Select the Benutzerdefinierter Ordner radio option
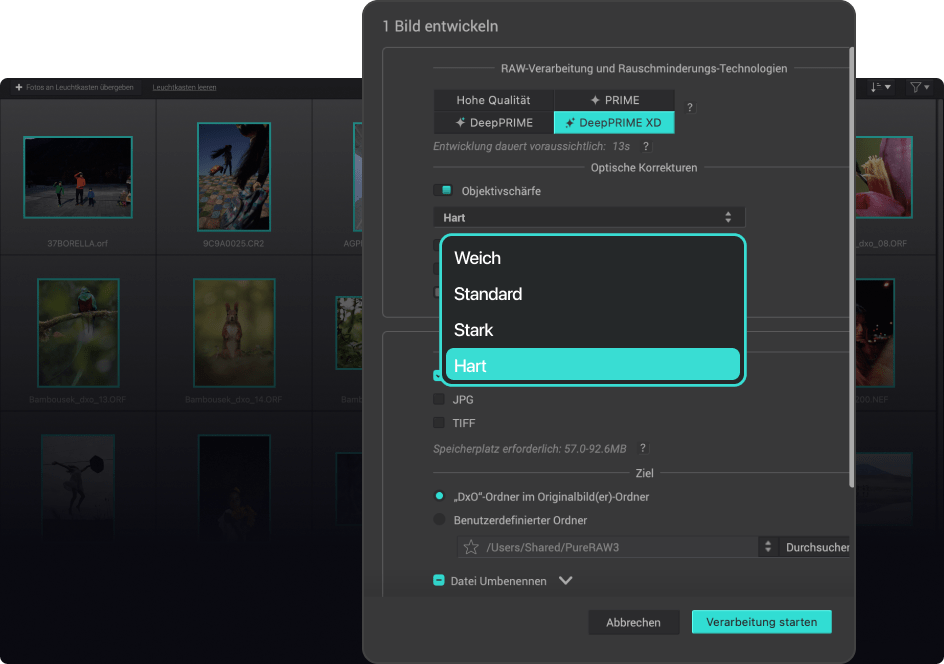Image resolution: width=944 pixels, height=664 pixels. pyautogui.click(x=439, y=520)
